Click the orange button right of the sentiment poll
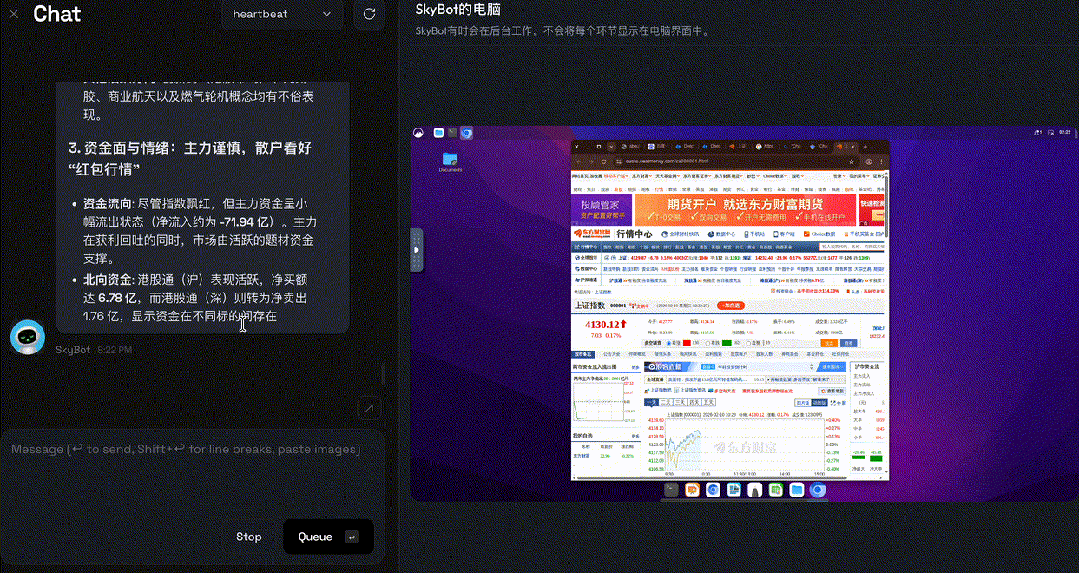Screen dimensions: 1079x573 [829, 343]
